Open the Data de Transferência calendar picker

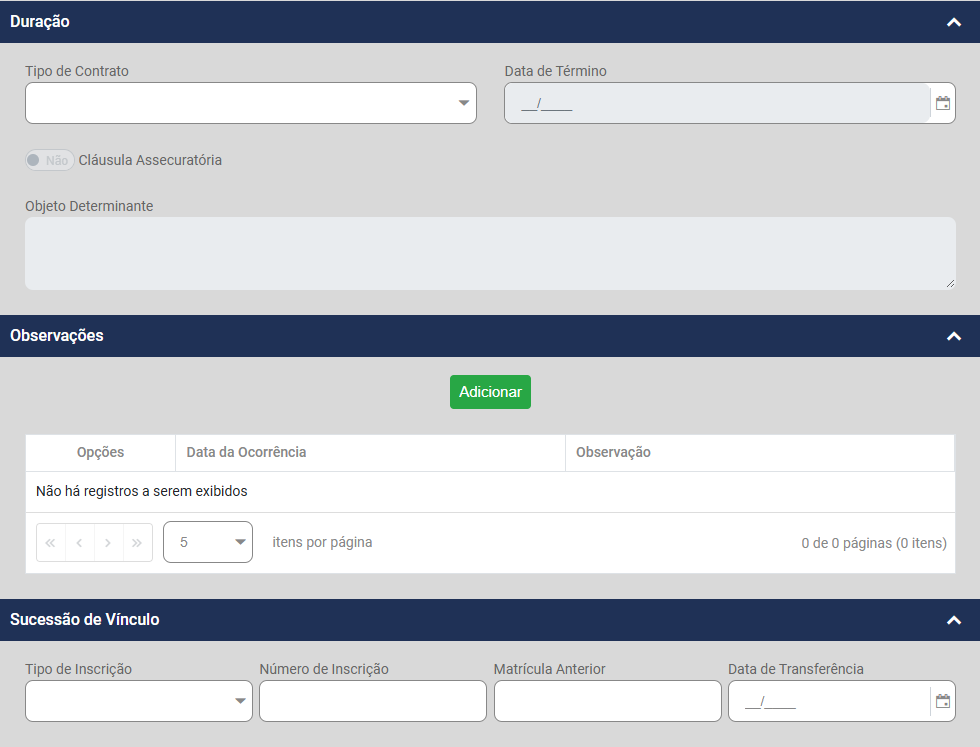tap(942, 701)
